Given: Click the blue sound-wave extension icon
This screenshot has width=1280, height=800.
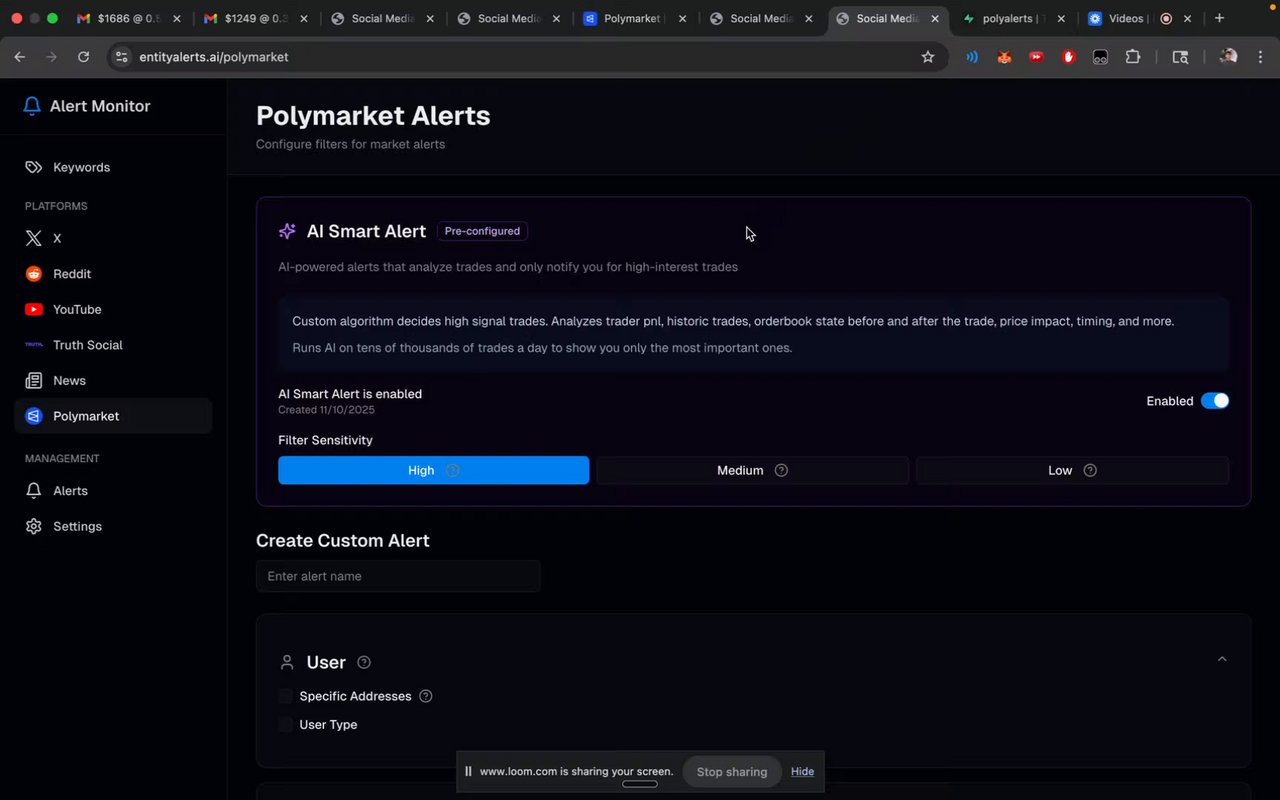Looking at the screenshot, I should coord(972,57).
